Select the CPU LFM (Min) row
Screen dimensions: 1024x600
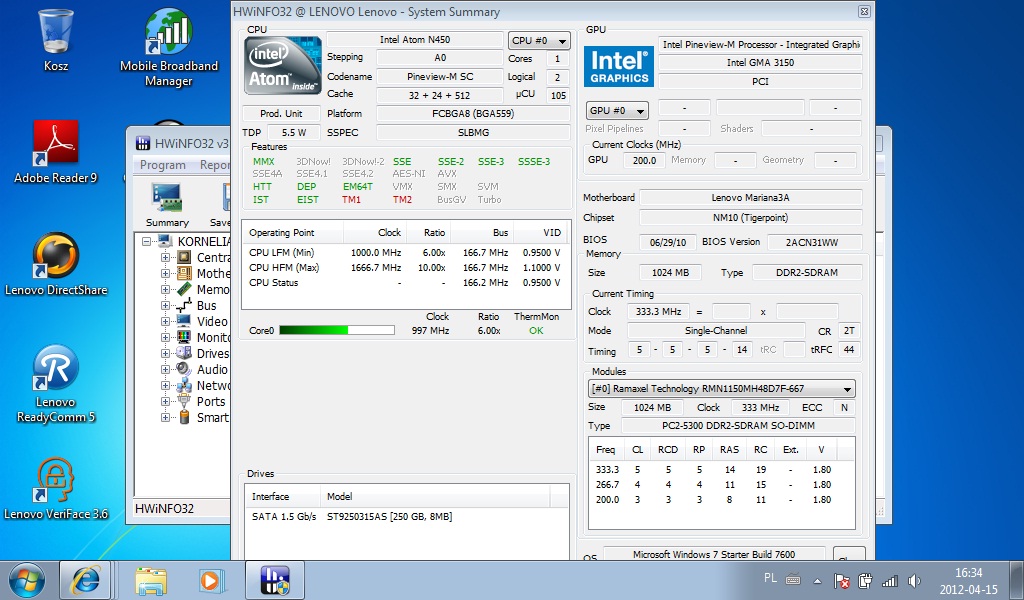click(406, 253)
